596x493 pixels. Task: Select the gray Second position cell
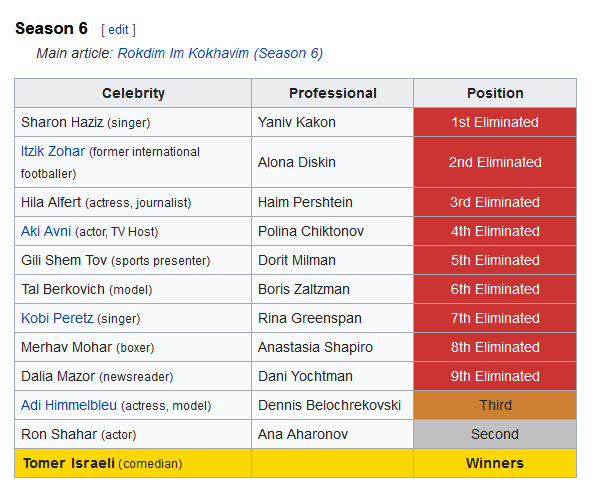click(495, 434)
